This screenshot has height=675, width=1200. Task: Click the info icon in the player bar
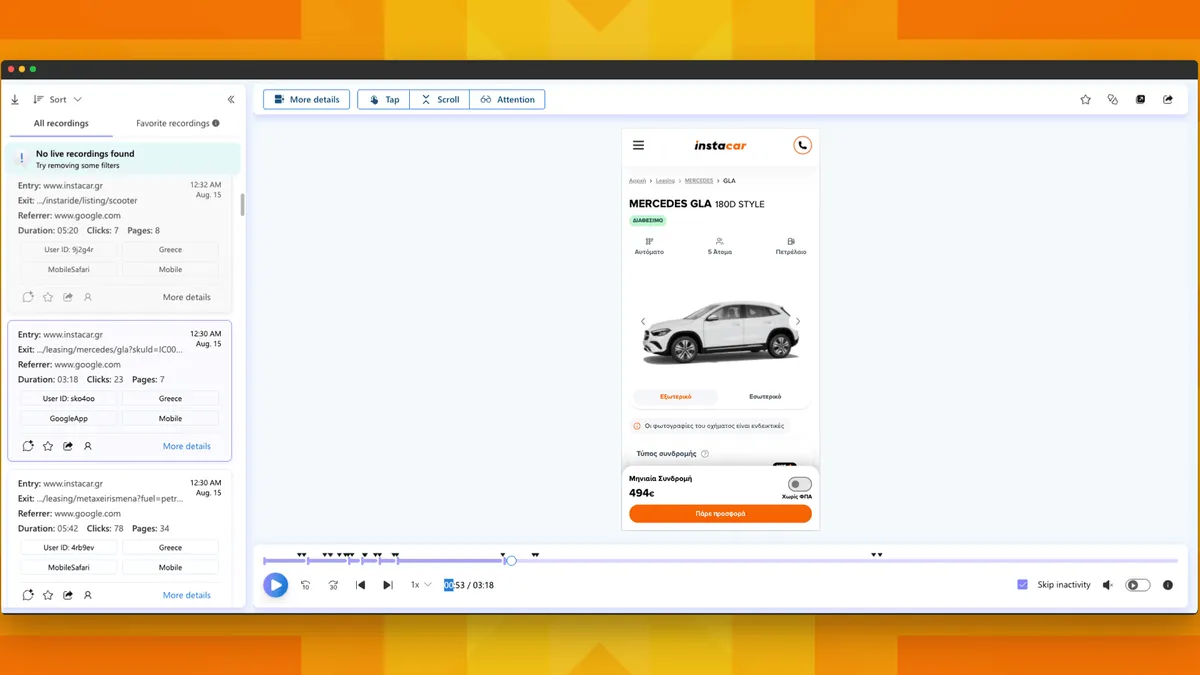point(1168,585)
